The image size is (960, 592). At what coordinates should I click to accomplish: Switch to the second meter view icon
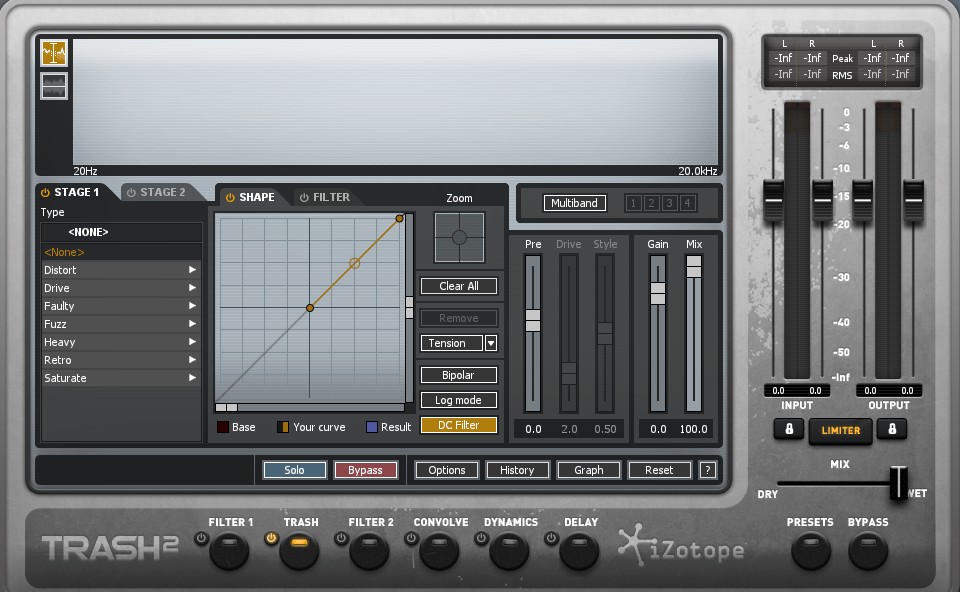coord(54,86)
